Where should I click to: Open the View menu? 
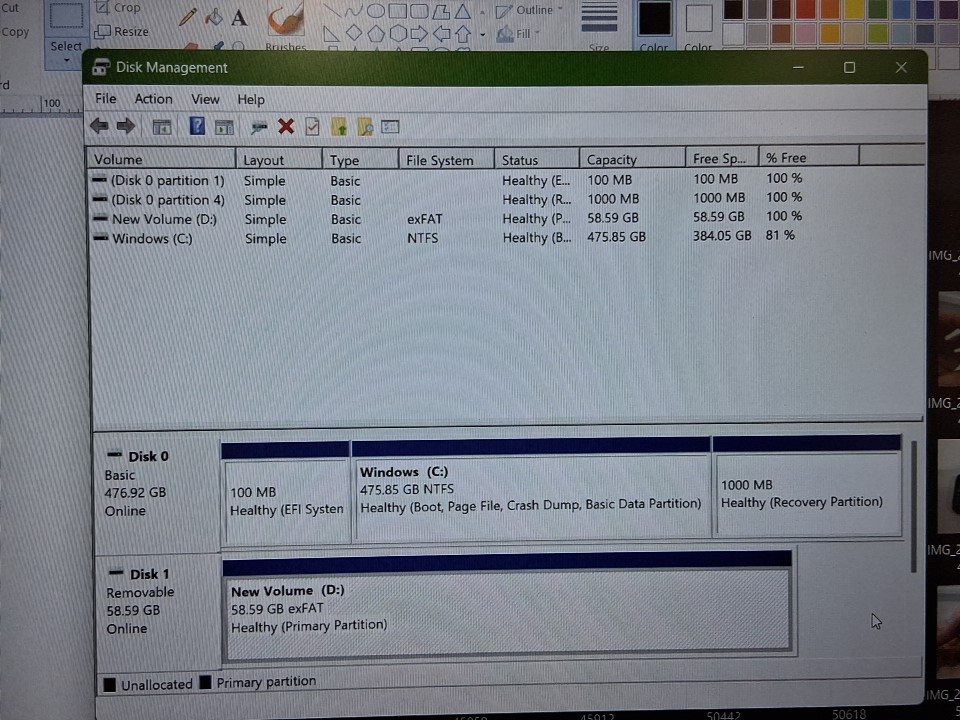point(205,99)
